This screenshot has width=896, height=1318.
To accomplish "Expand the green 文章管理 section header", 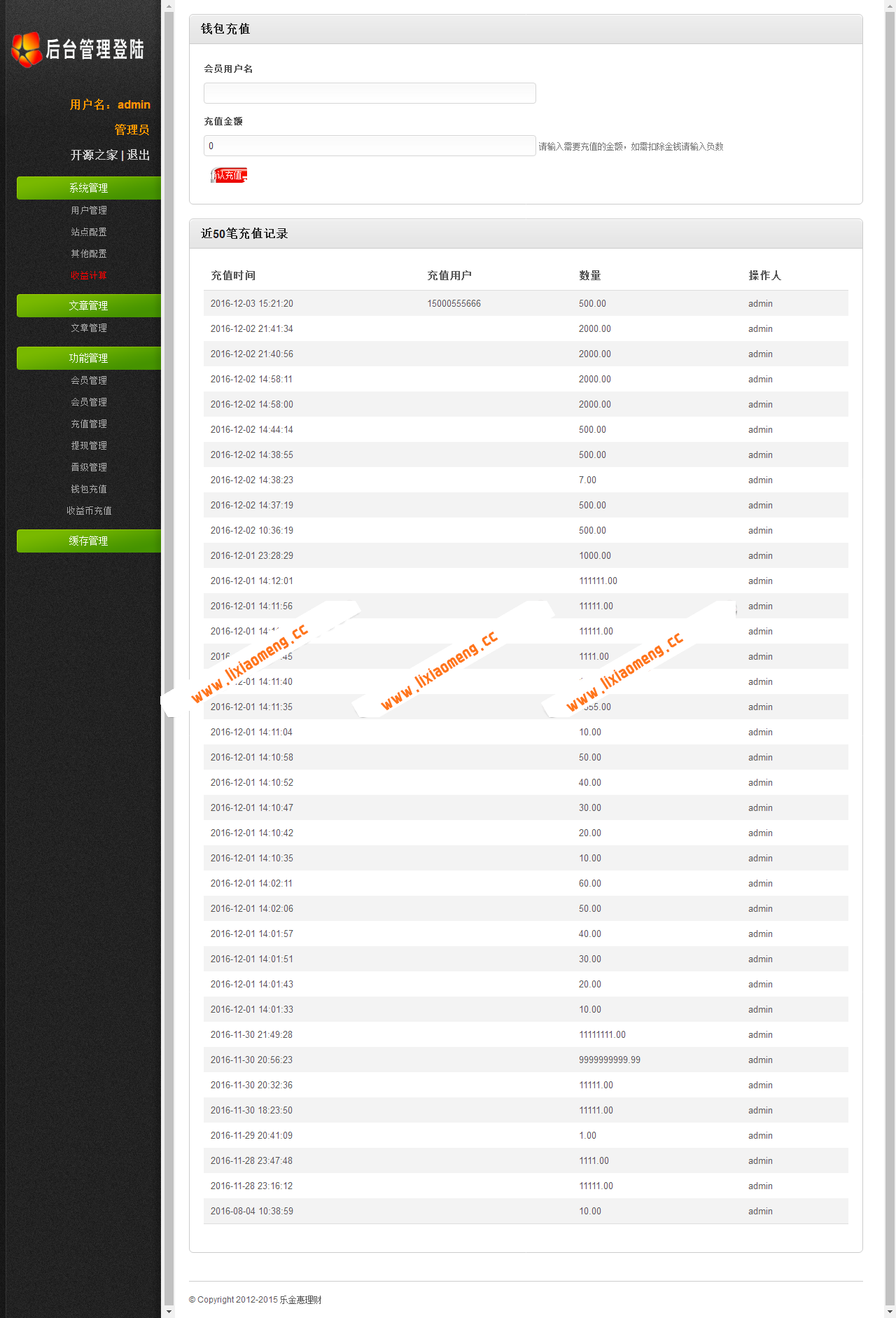I will click(x=89, y=305).
